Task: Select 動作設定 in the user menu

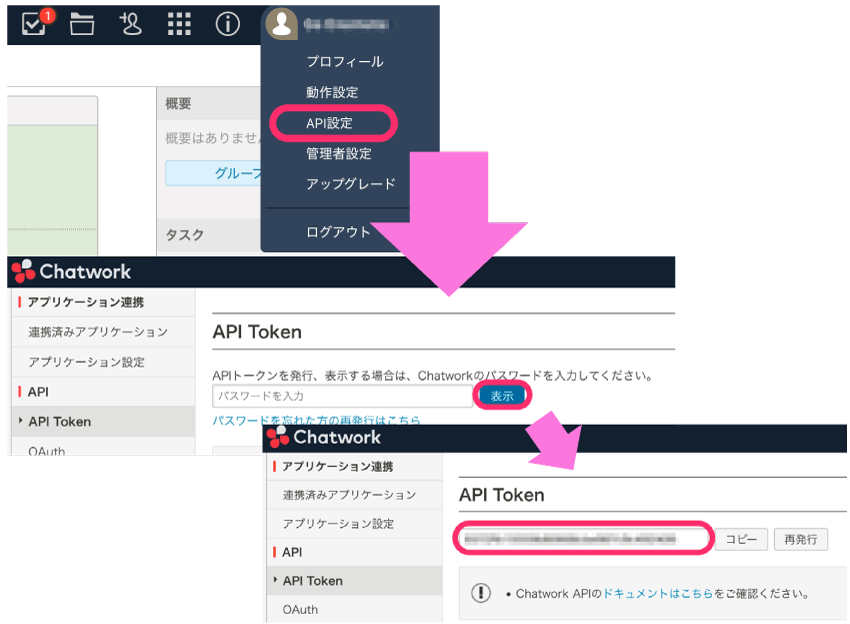Action: (x=332, y=92)
